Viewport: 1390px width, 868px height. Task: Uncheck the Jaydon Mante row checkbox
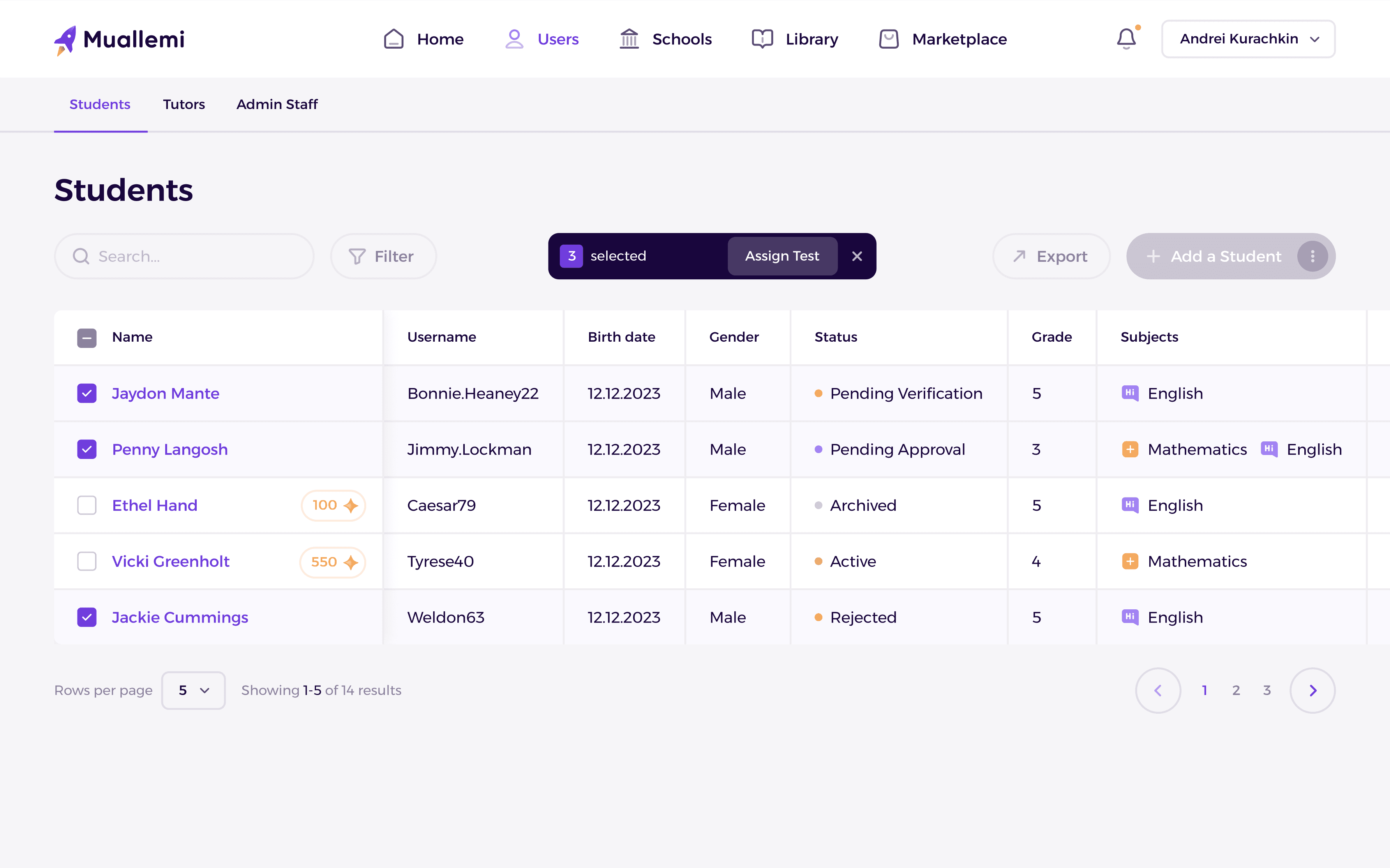pyautogui.click(x=86, y=393)
